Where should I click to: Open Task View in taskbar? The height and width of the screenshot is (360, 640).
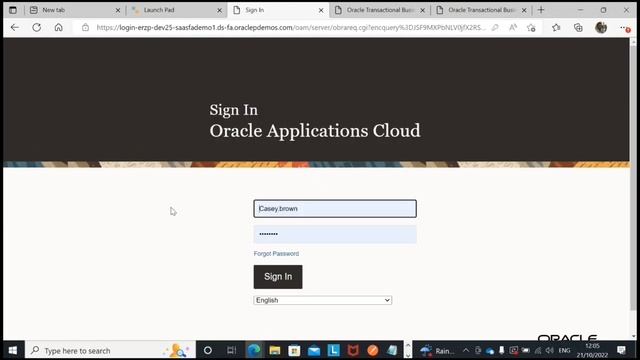coord(231,350)
